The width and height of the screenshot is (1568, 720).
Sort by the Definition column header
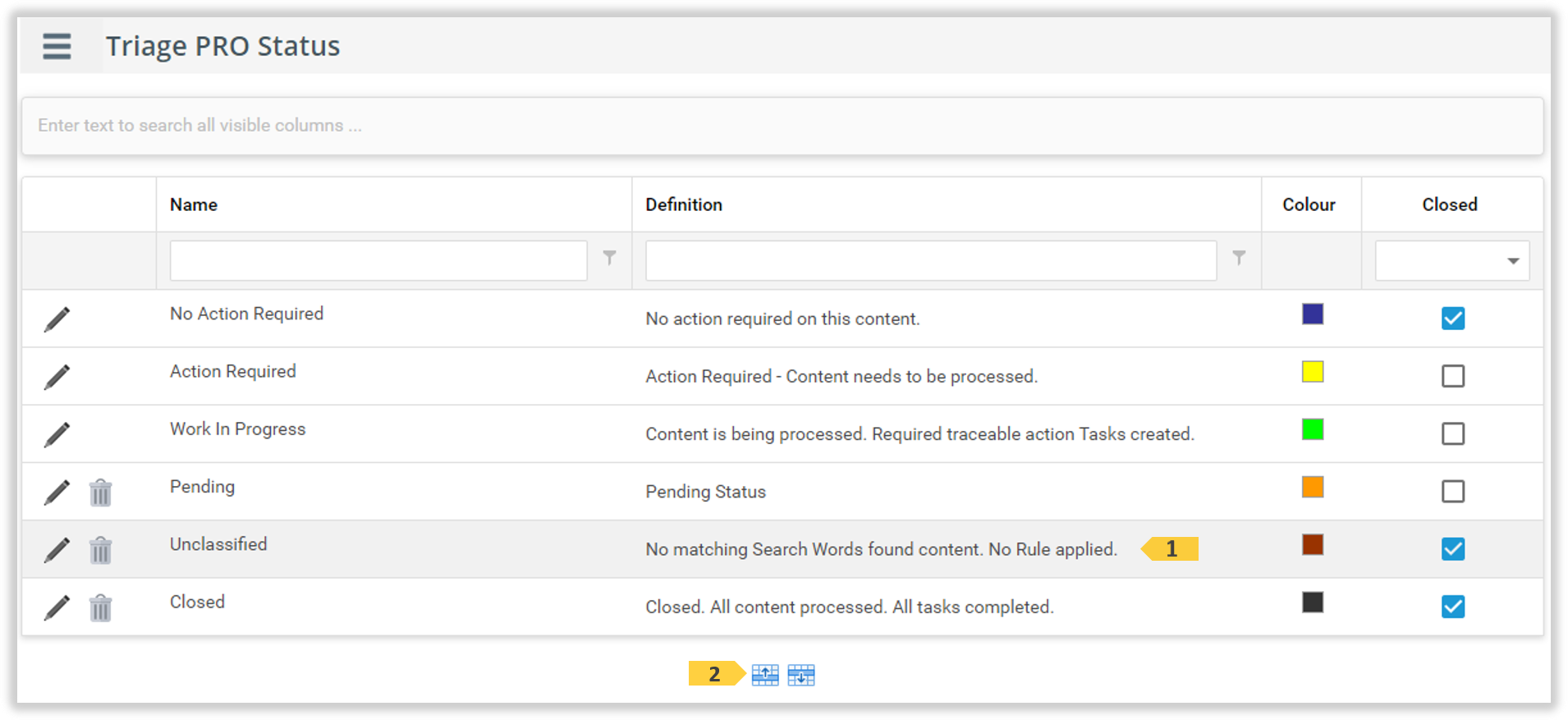coord(683,204)
